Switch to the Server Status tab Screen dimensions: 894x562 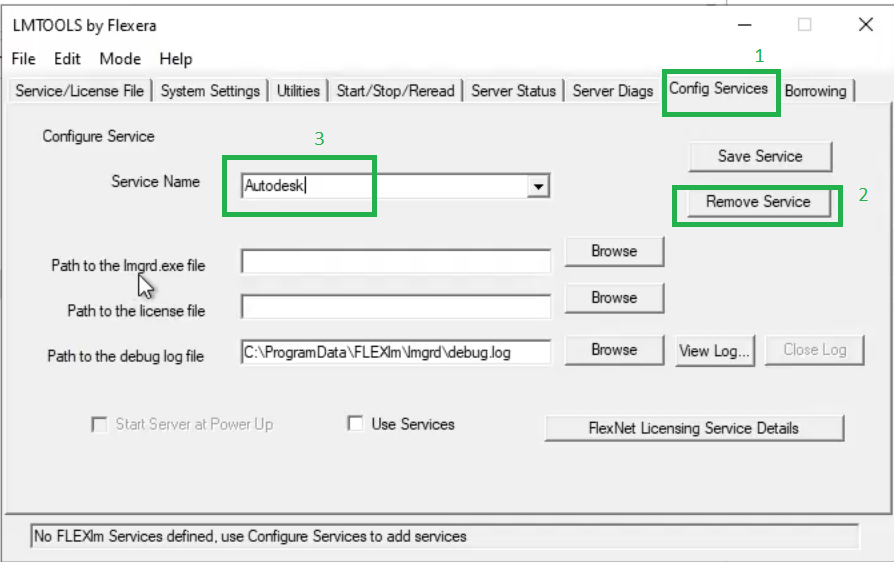pos(513,91)
